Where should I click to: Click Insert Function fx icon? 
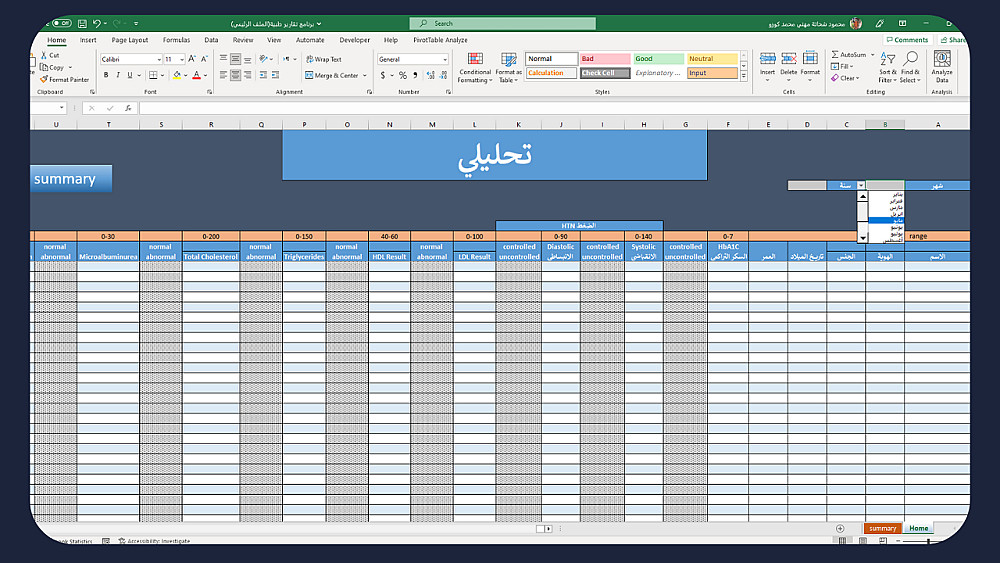click(x=128, y=108)
